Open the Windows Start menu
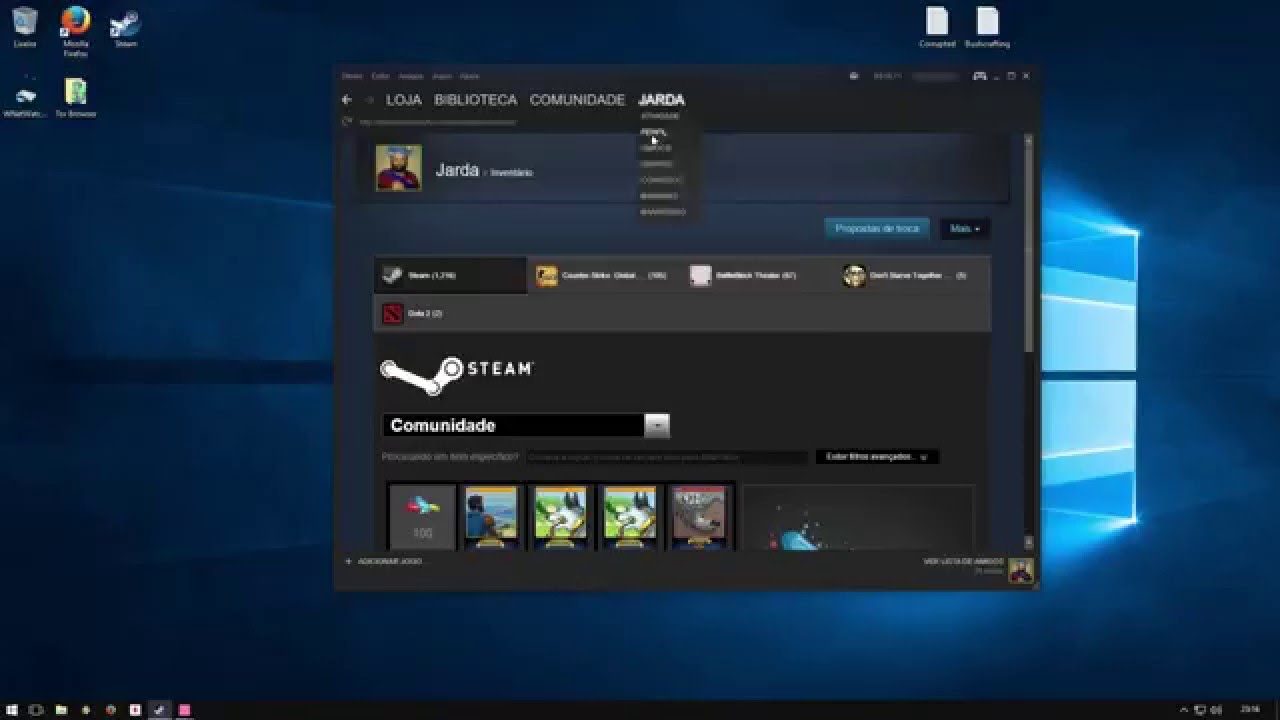 12,710
